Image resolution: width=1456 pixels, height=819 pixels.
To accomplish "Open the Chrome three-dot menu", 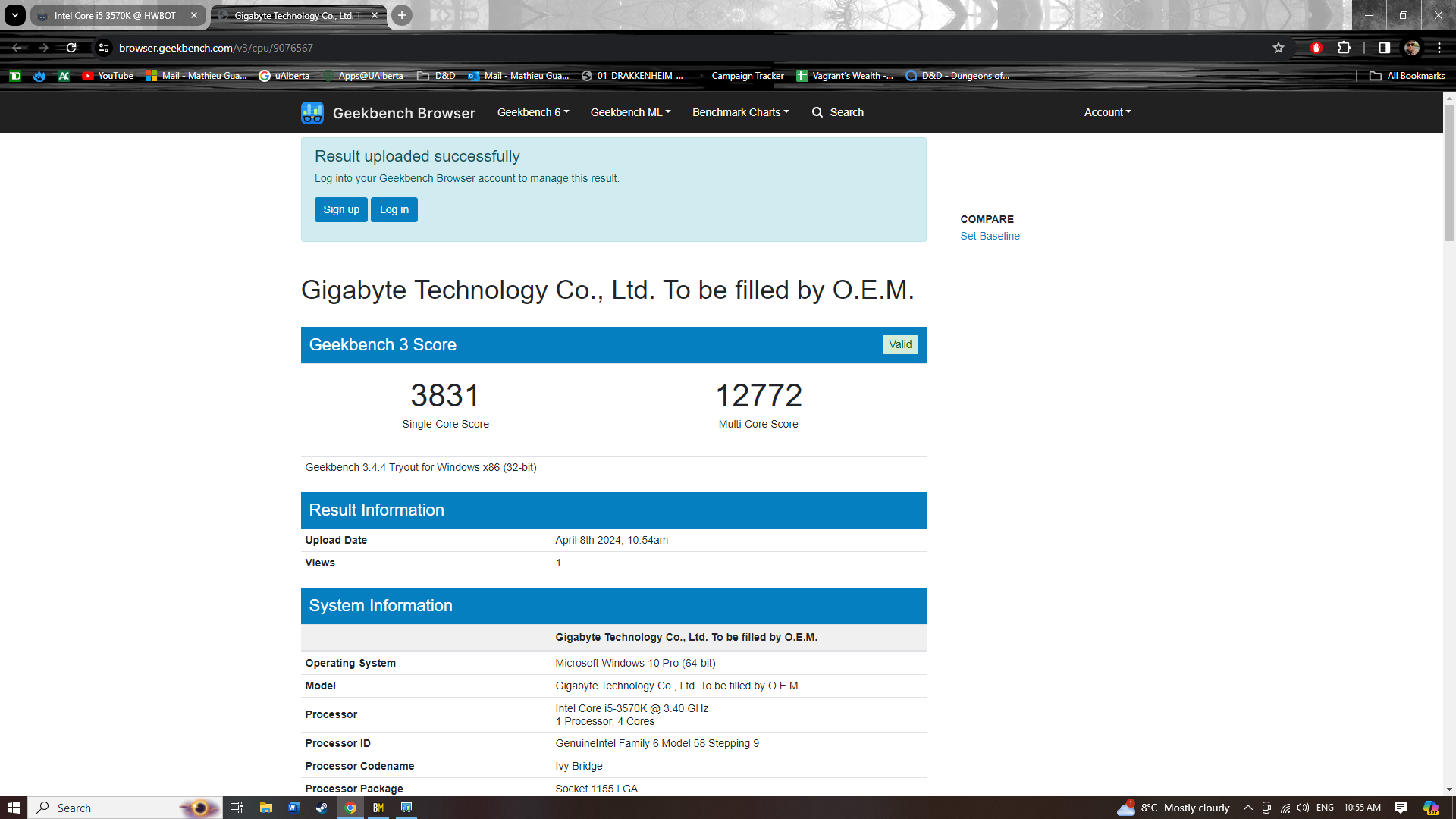I will coord(1439,48).
